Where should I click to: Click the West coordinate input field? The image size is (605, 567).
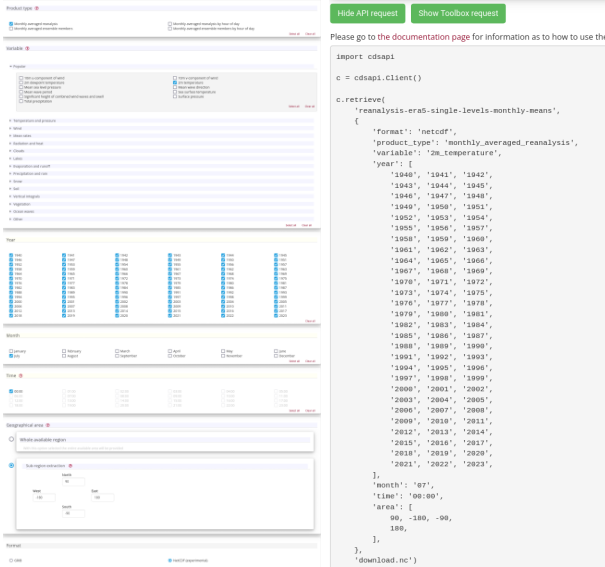[x=45, y=497]
